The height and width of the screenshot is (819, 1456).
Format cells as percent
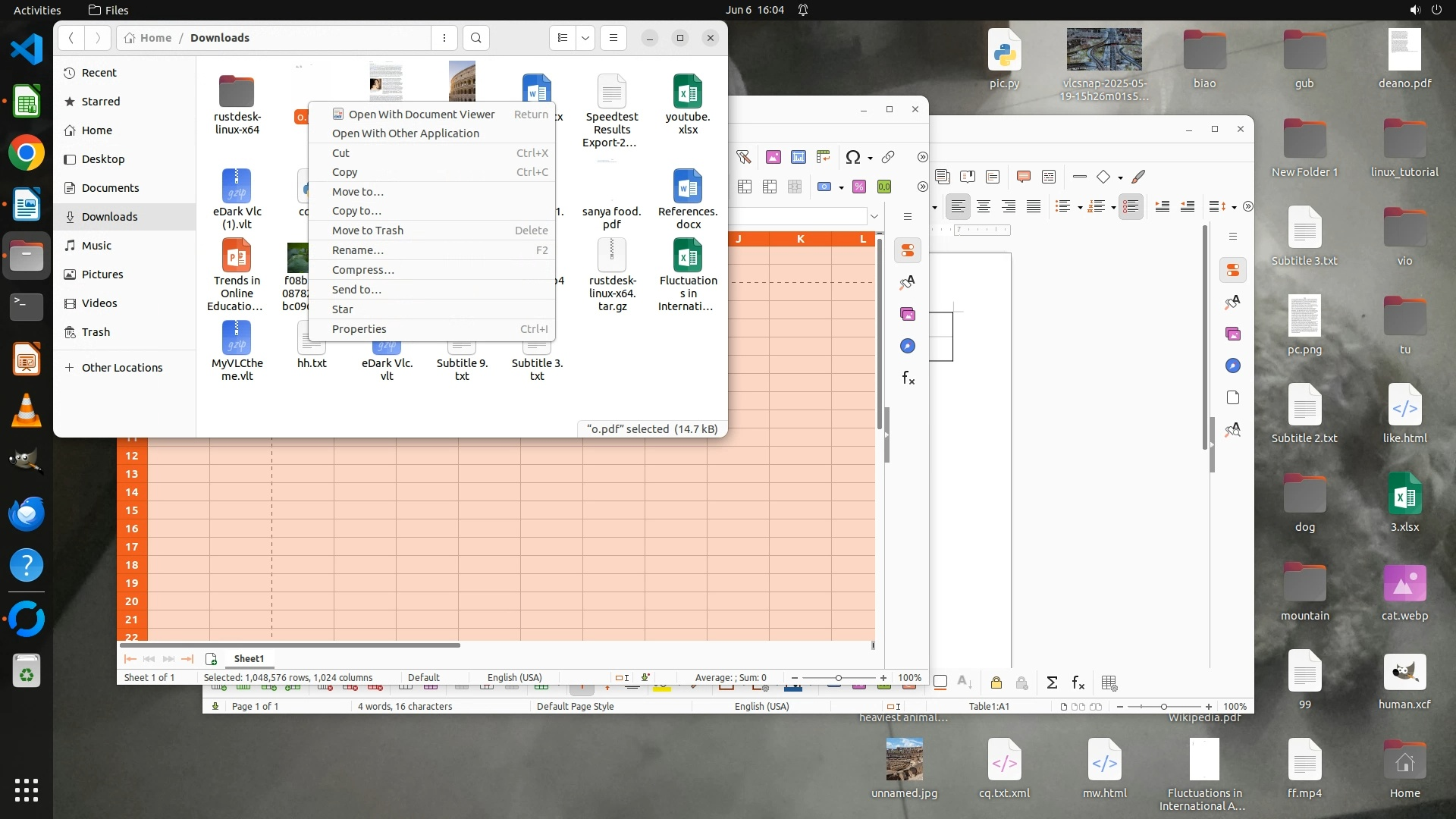[859, 187]
